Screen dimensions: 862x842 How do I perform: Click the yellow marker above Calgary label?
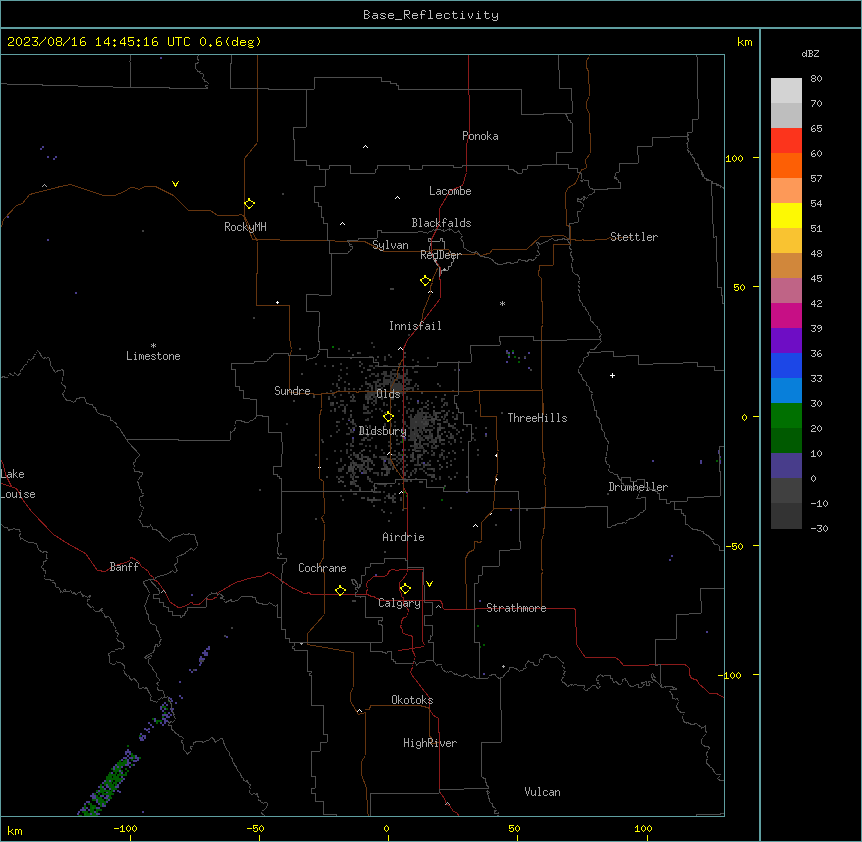point(405,589)
